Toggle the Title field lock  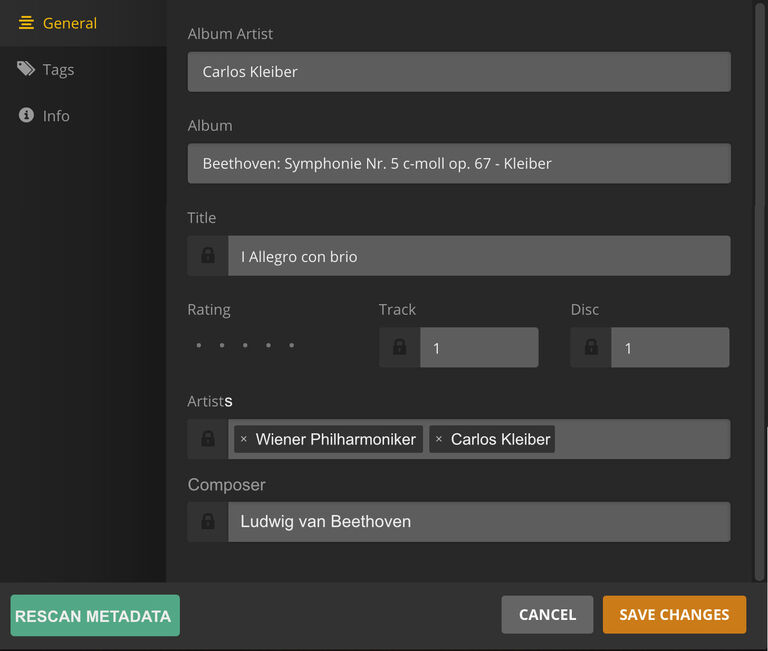(x=208, y=256)
